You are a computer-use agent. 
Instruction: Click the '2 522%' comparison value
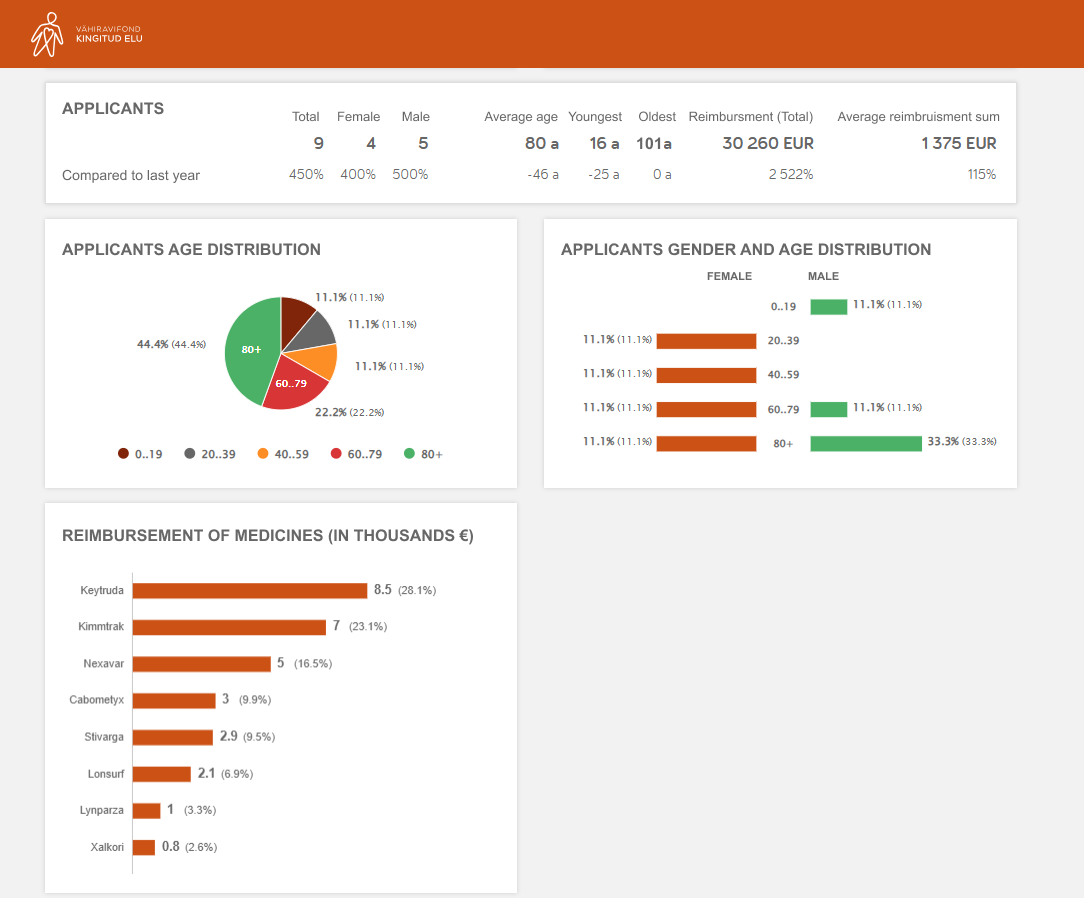click(x=791, y=174)
